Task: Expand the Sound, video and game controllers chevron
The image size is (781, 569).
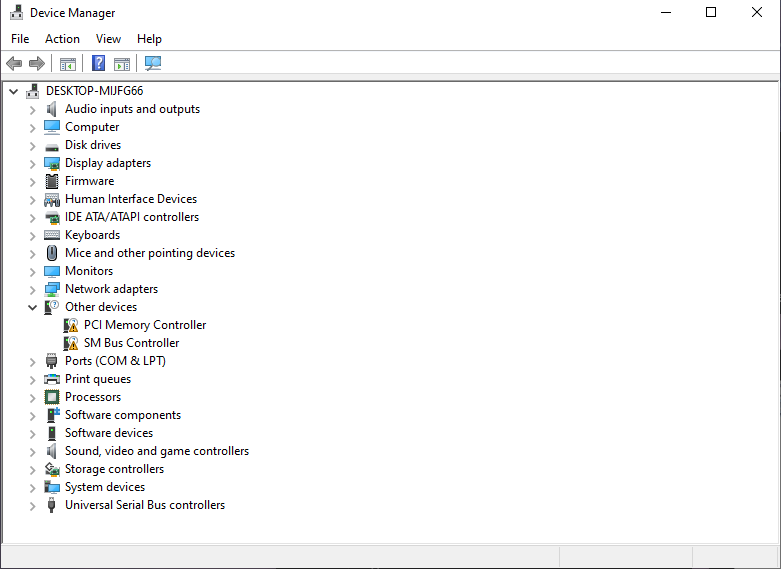Action: pos(33,452)
